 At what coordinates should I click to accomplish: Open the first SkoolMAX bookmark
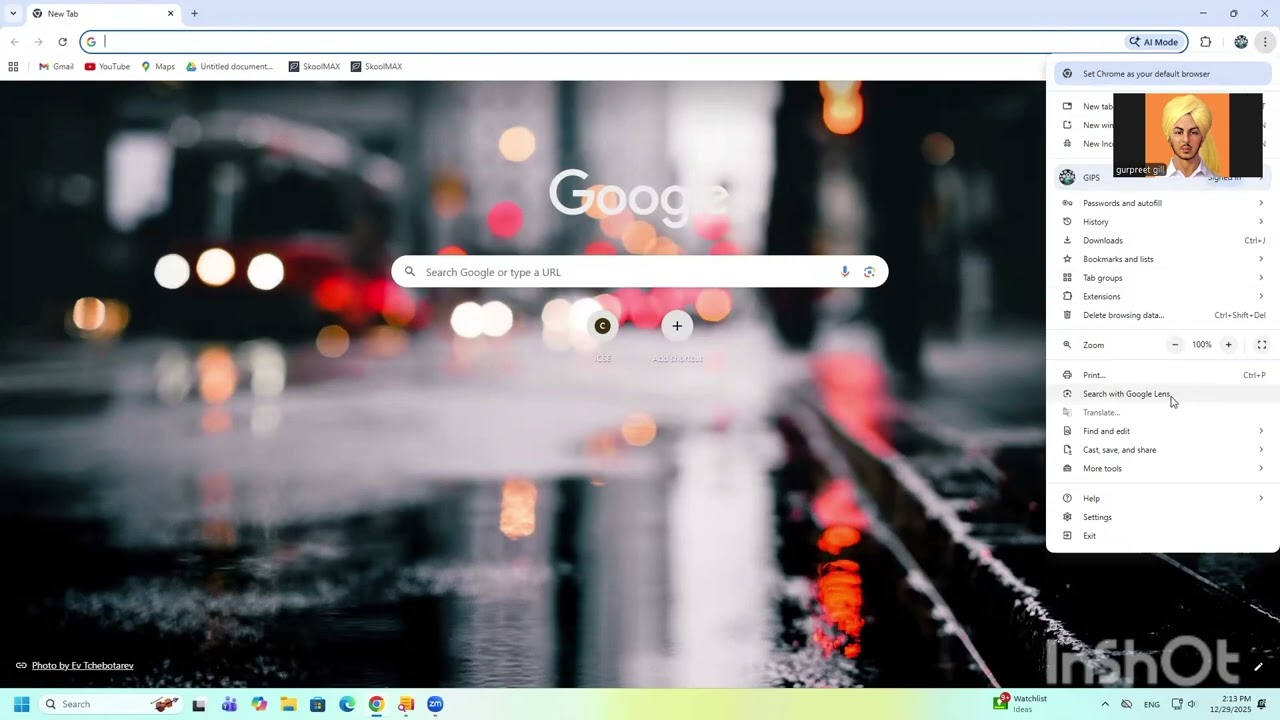(x=314, y=67)
